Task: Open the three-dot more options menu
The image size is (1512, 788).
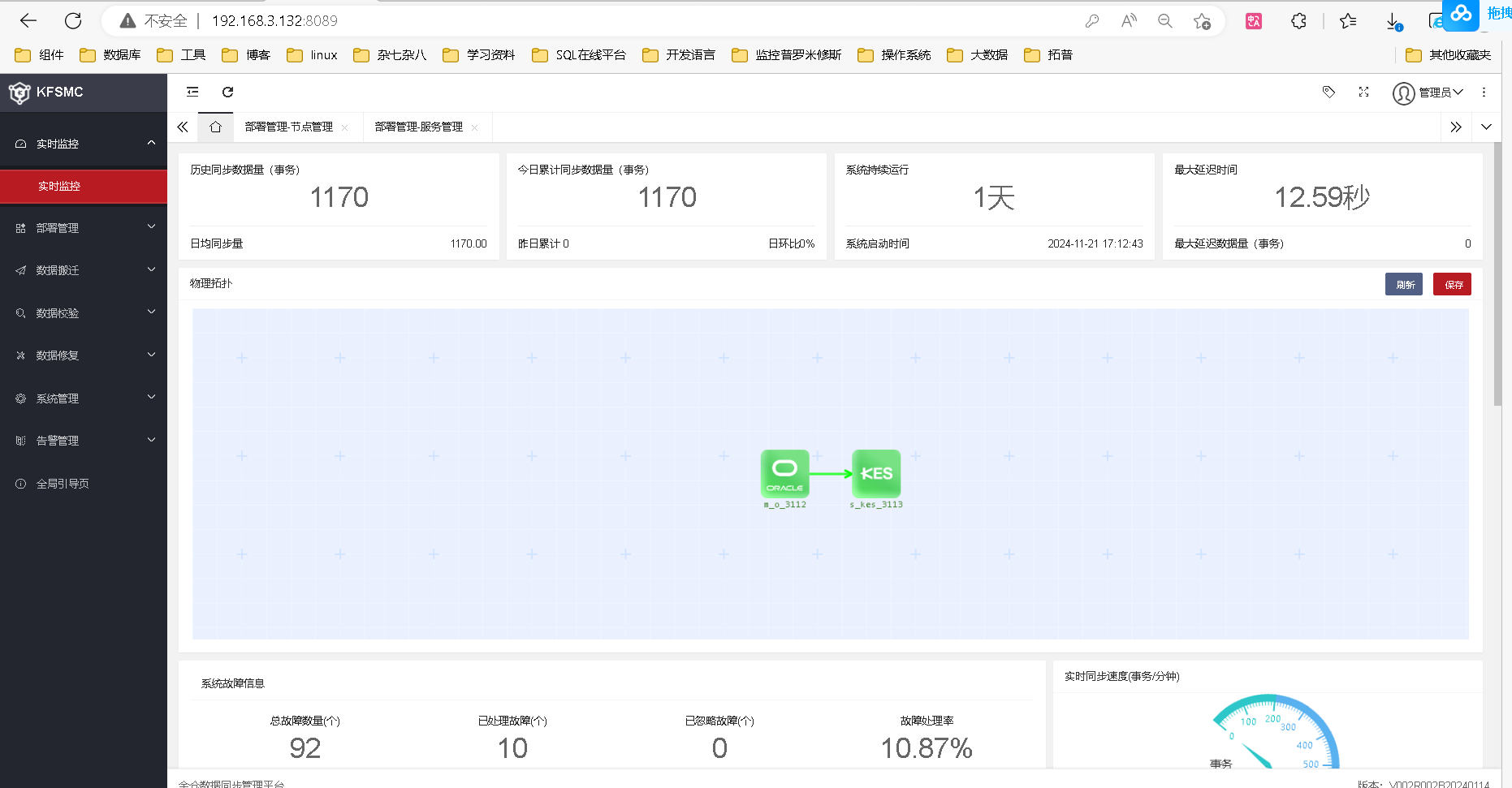Action: (x=1484, y=92)
